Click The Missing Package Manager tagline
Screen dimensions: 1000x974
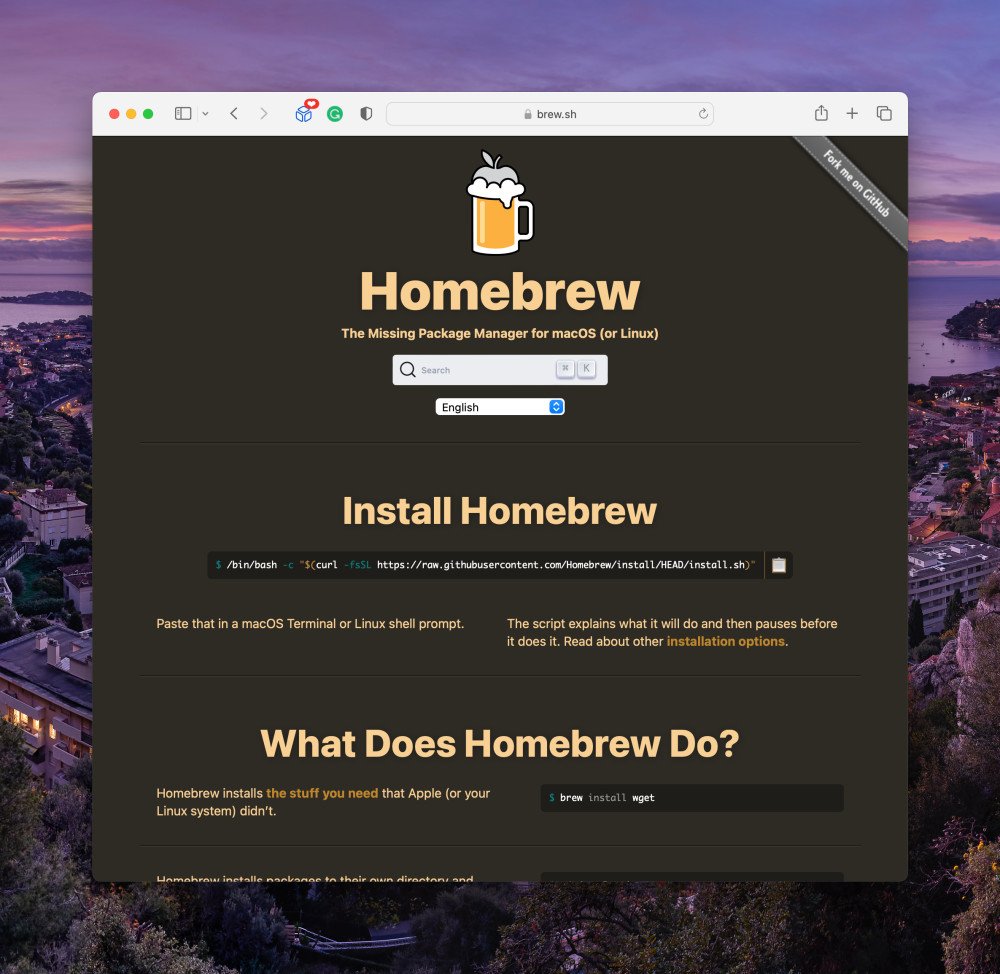point(500,334)
